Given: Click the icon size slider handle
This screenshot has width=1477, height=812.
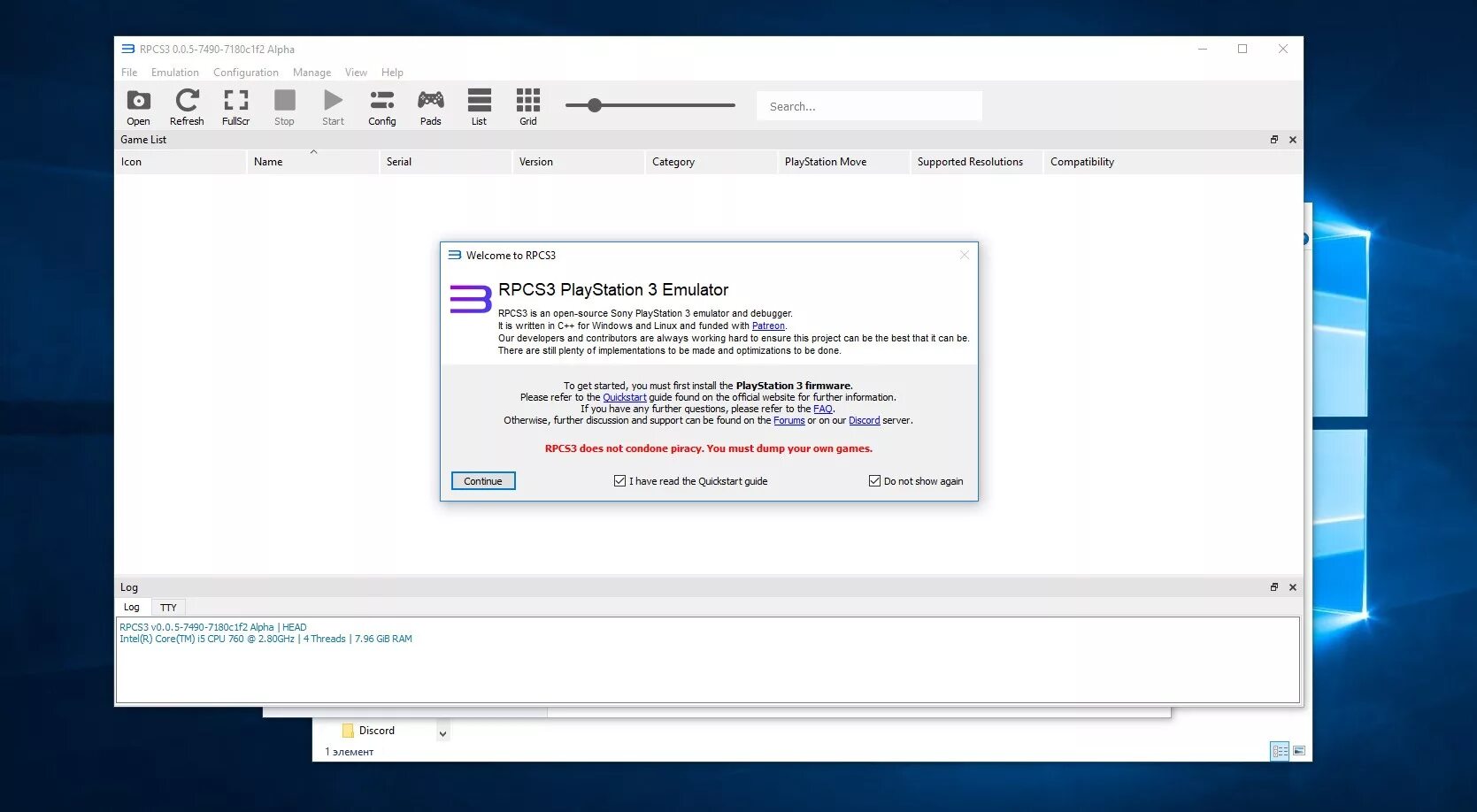Looking at the screenshot, I should click(x=595, y=105).
